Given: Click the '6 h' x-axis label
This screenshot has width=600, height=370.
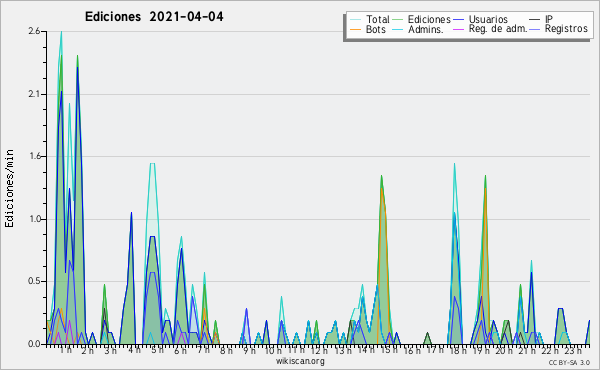Looking at the screenshot, I should [x=180, y=350].
